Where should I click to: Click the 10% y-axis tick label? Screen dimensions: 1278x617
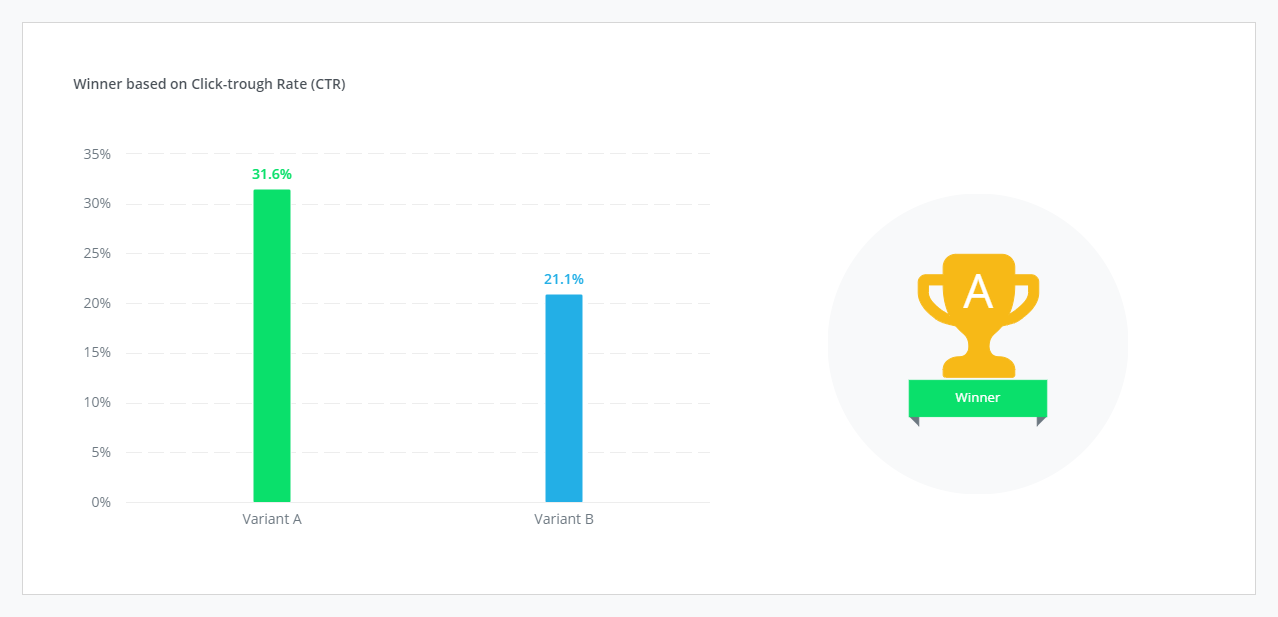tap(97, 402)
